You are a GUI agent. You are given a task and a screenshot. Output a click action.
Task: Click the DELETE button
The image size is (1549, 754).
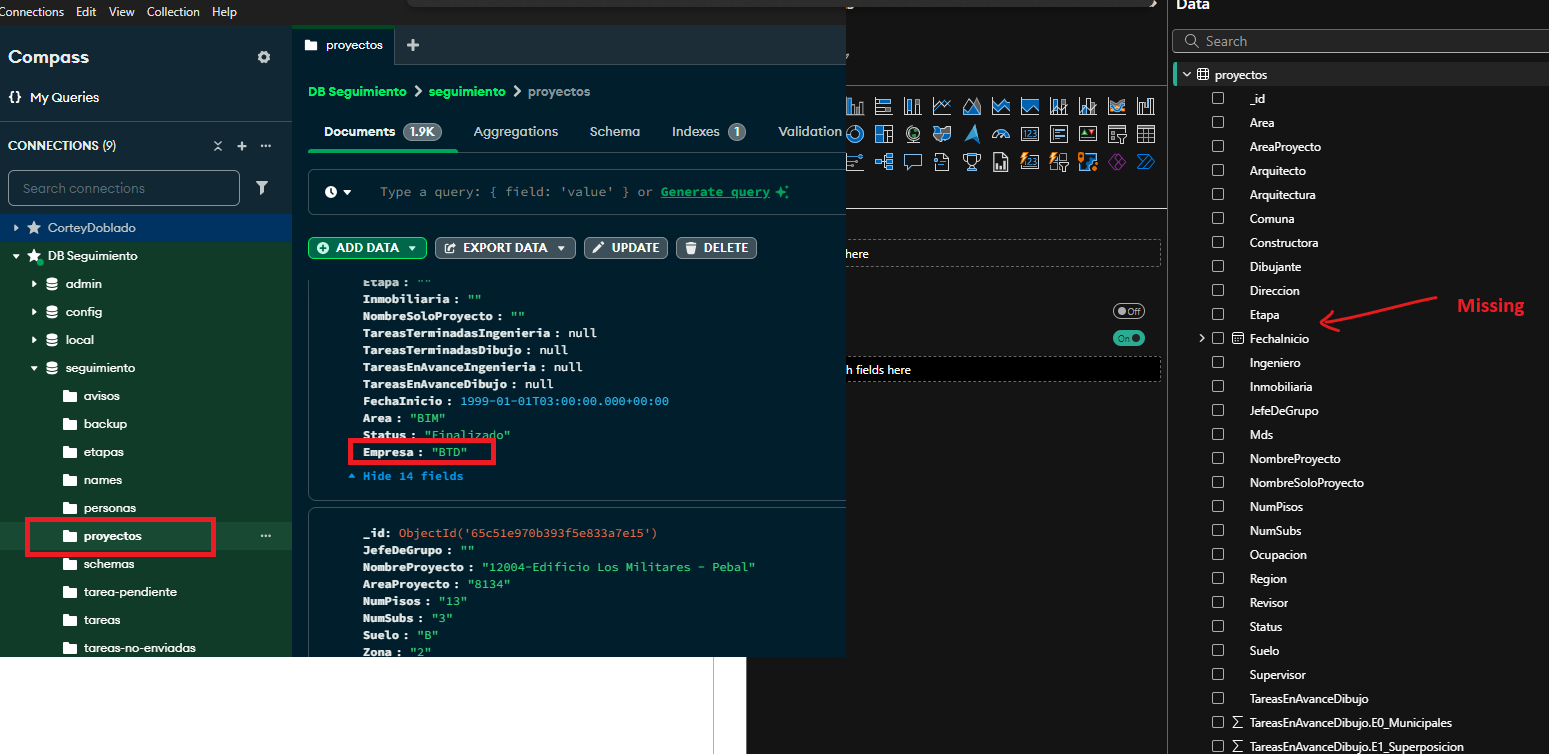[716, 248]
